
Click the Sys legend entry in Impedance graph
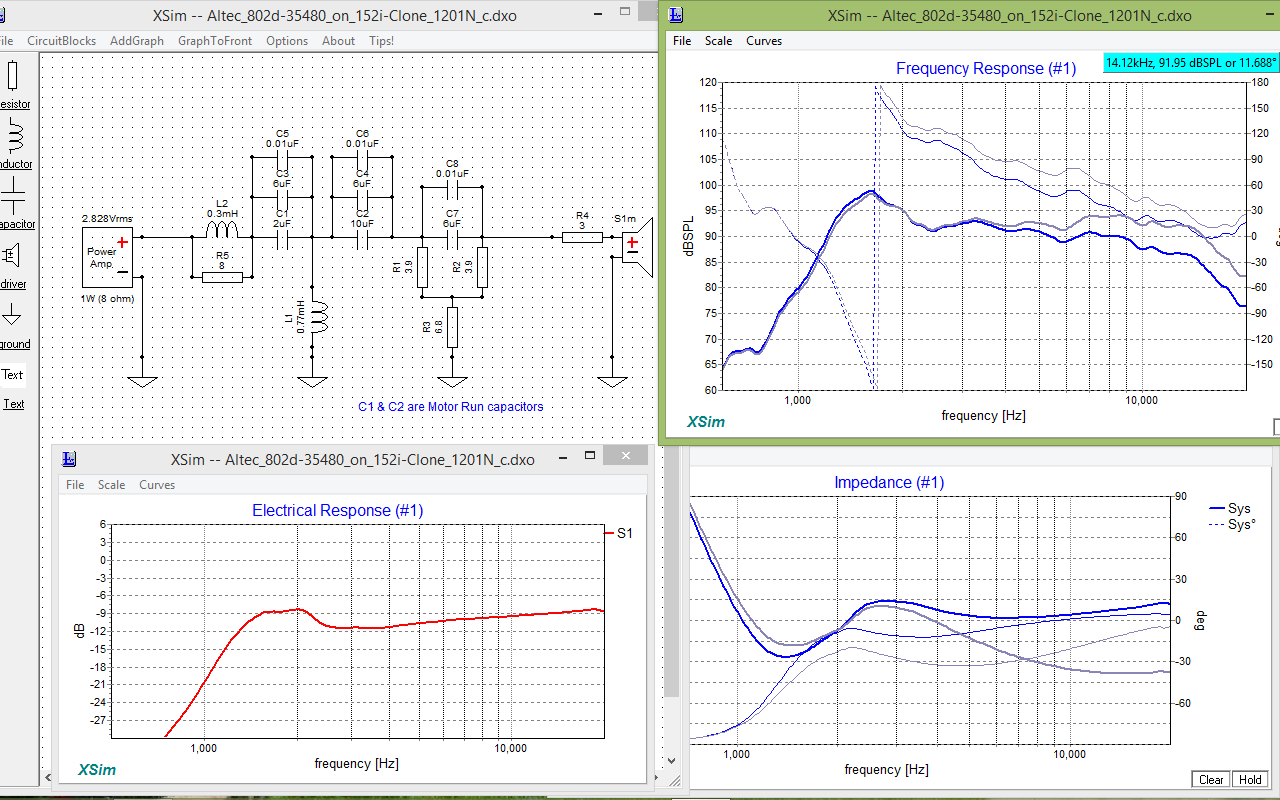(x=1231, y=509)
